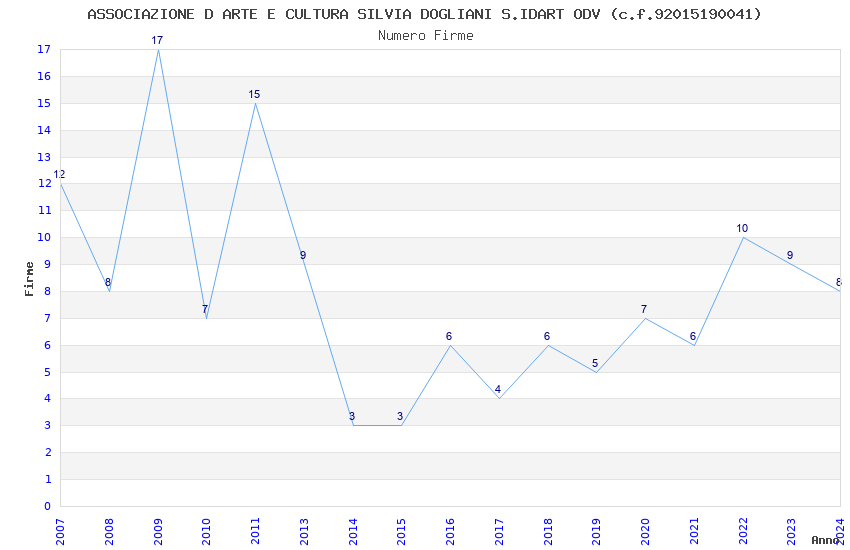Screen dimensions: 850x550
Task: Click the data label 4 above 2017
Action: click(498, 390)
